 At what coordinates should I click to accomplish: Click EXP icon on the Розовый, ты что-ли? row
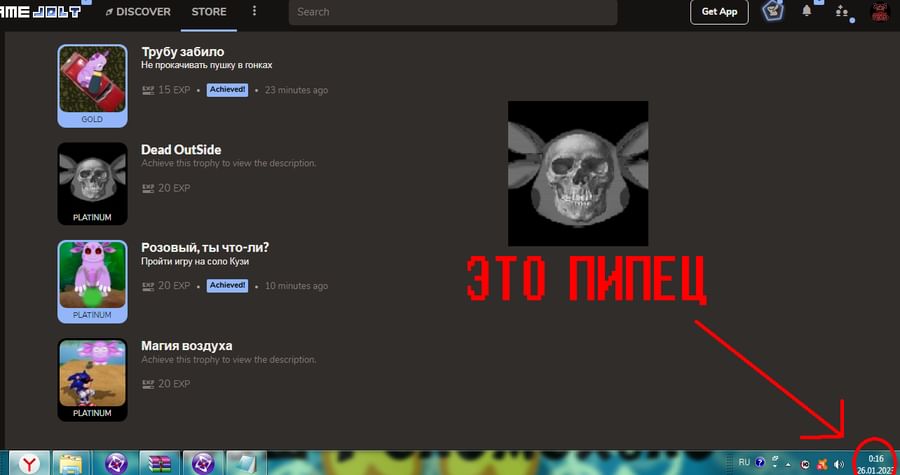point(148,286)
